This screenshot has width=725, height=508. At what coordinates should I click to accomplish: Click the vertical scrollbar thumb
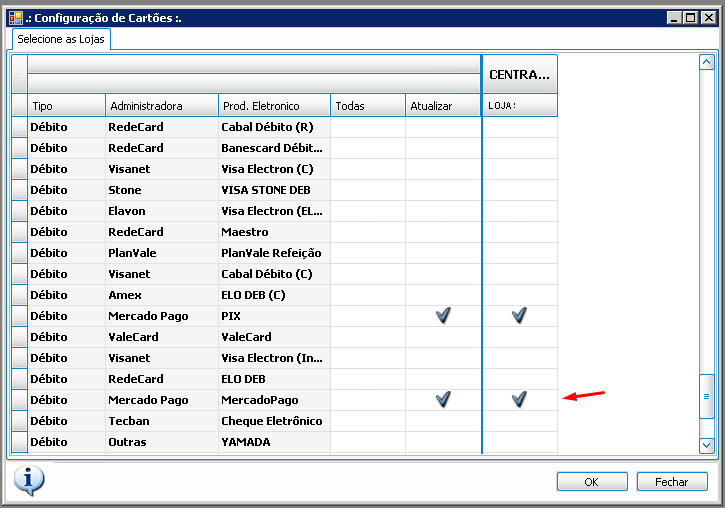click(707, 396)
